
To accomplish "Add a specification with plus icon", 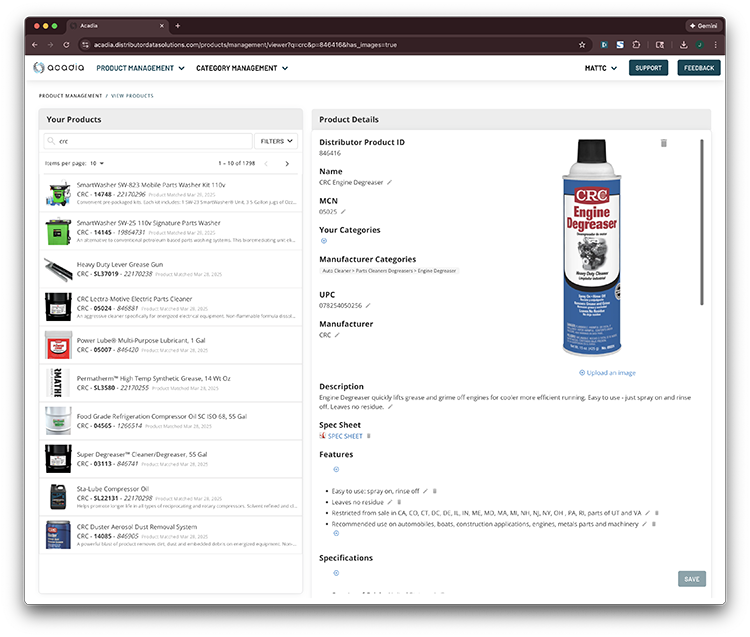I will 336,572.
